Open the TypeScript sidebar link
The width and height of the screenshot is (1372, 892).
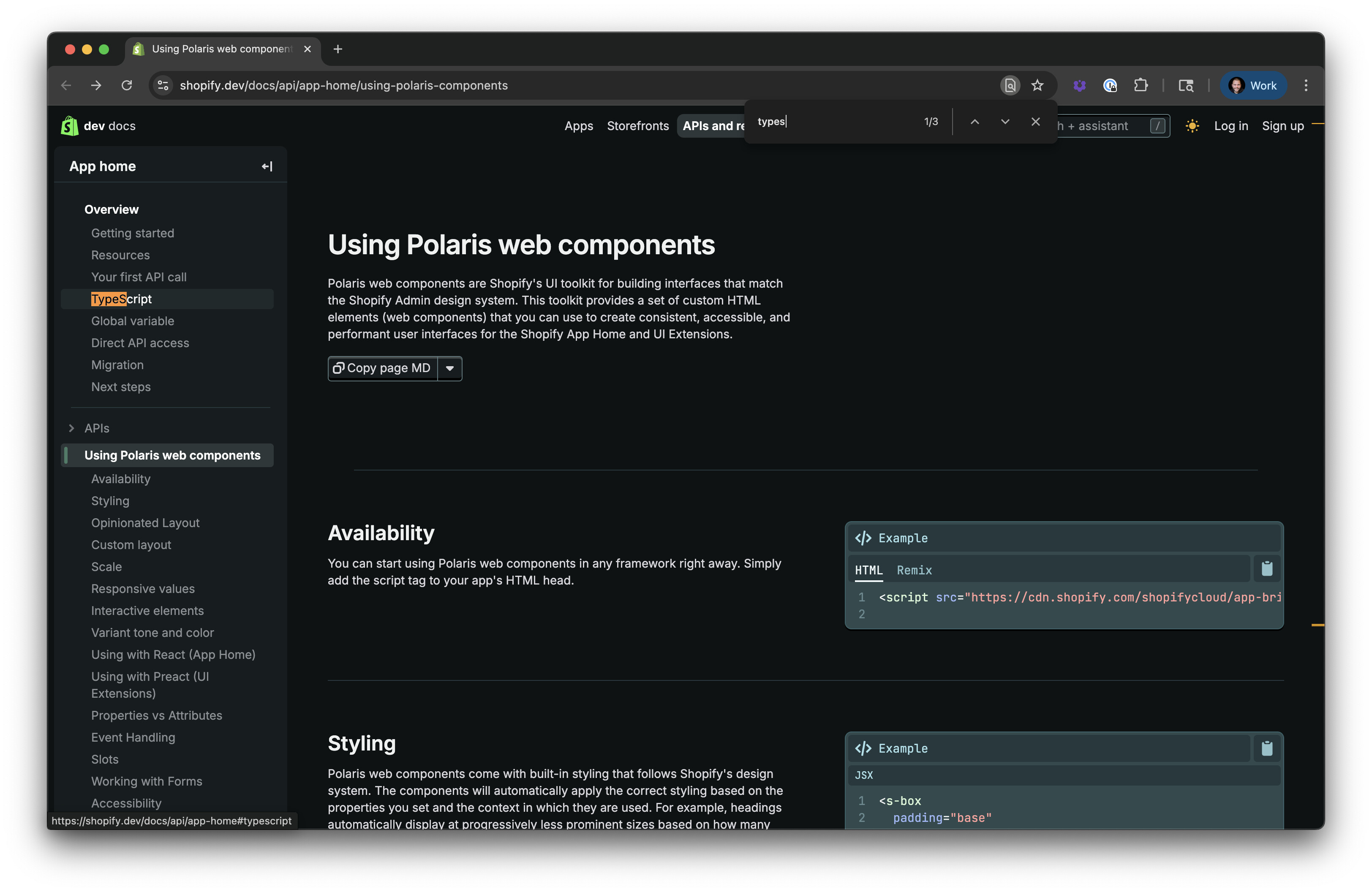point(167,299)
